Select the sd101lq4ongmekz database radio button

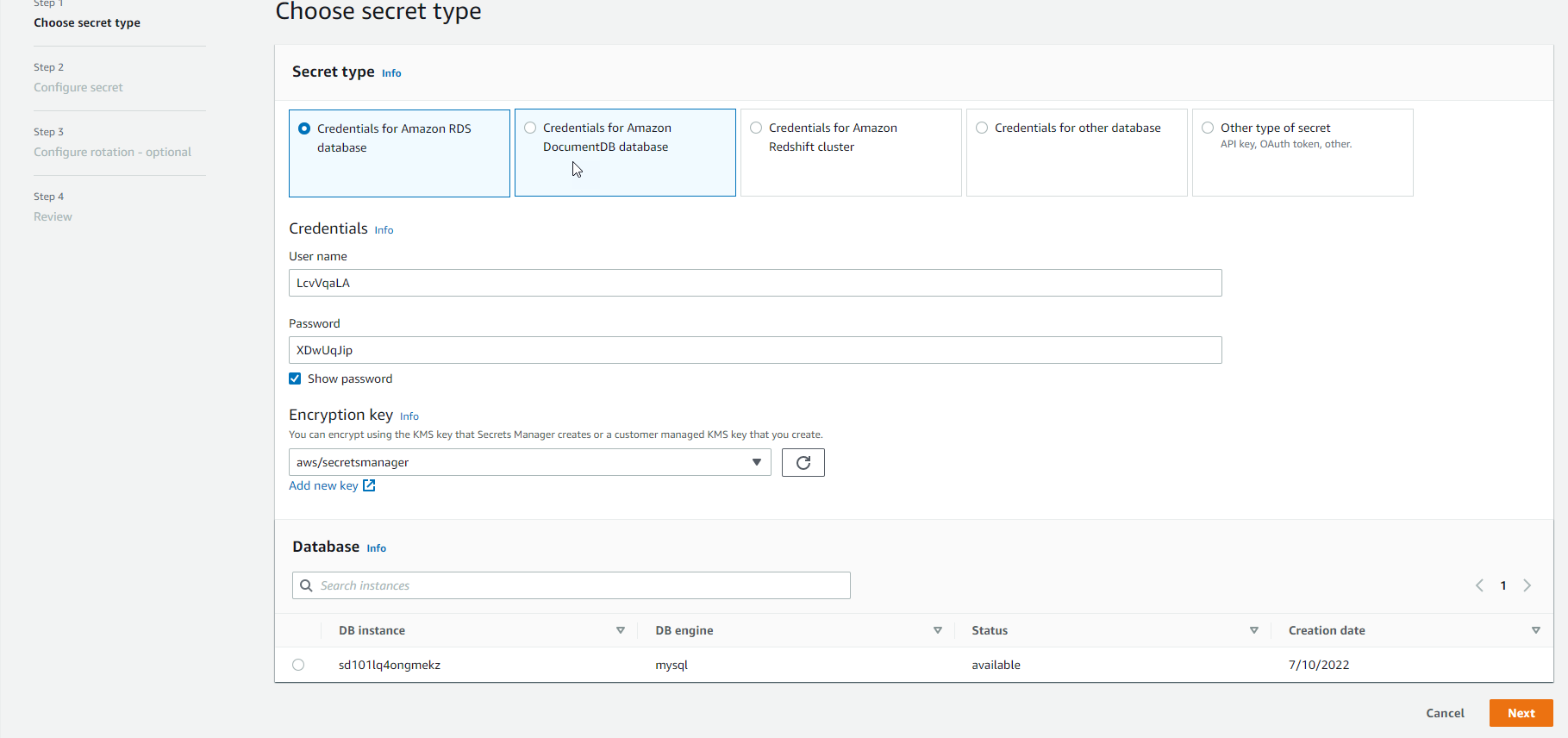298,665
